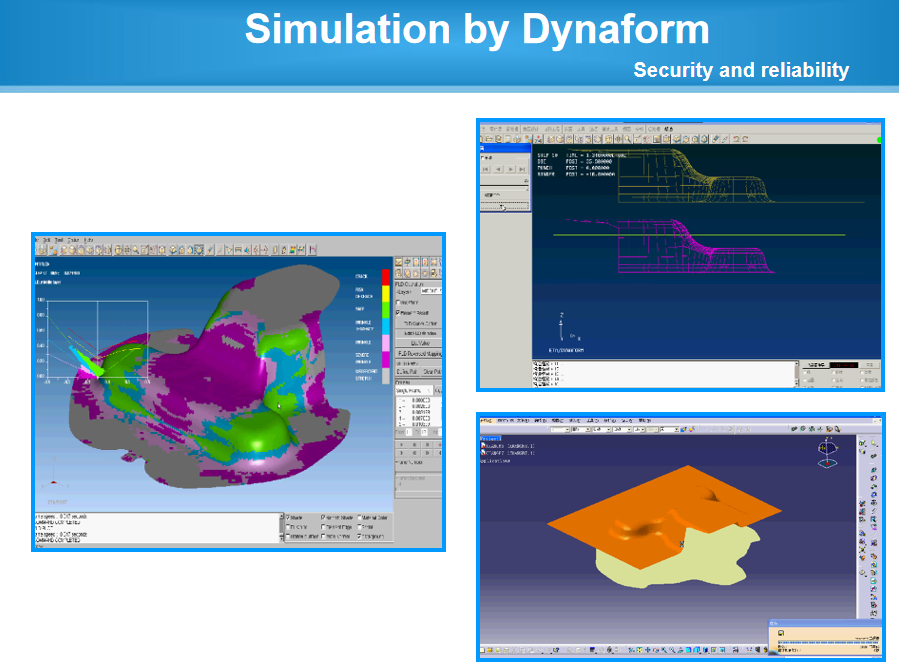
Task: Click the painter icon in CATIA graphic properties
Action: [683, 429]
